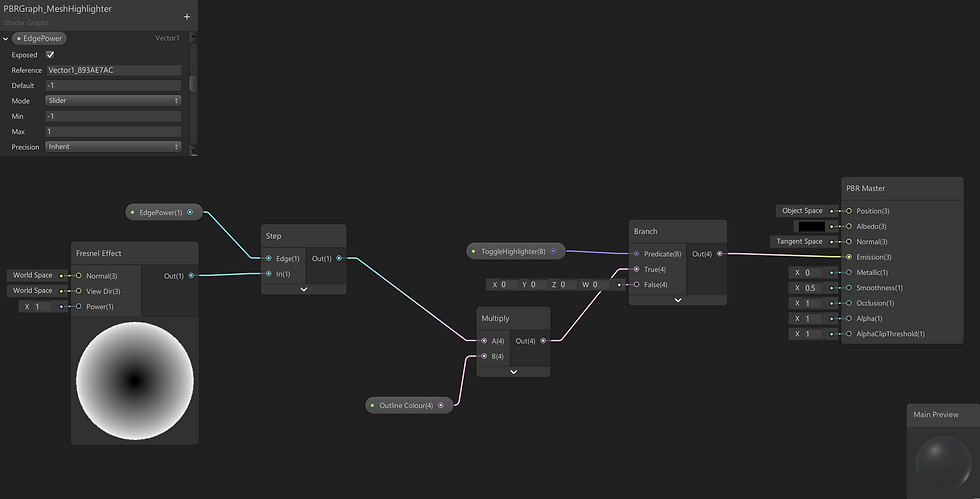
Task: Edit the Fresnel Power X value field
Action: (42, 306)
